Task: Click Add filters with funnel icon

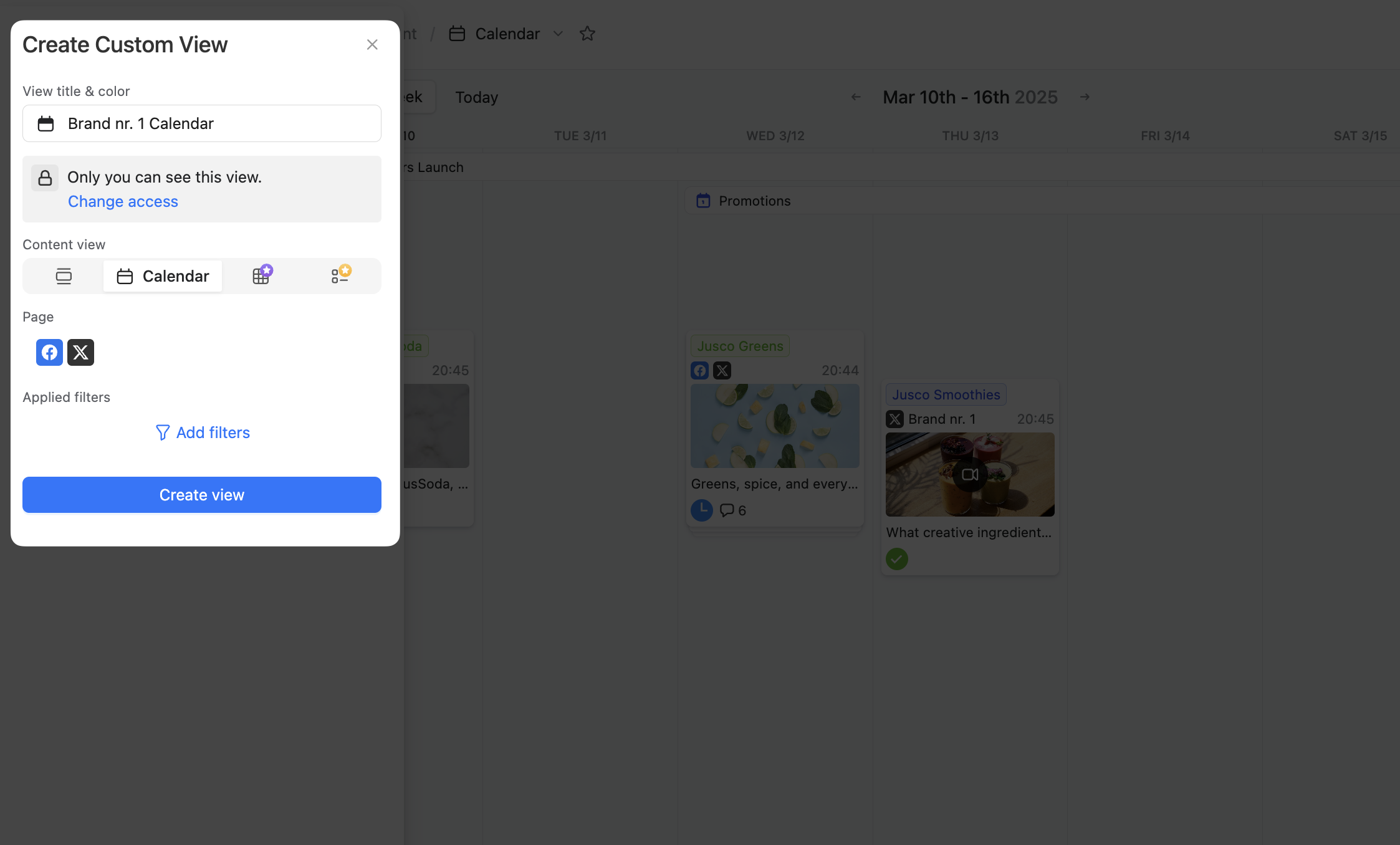Action: tap(202, 432)
